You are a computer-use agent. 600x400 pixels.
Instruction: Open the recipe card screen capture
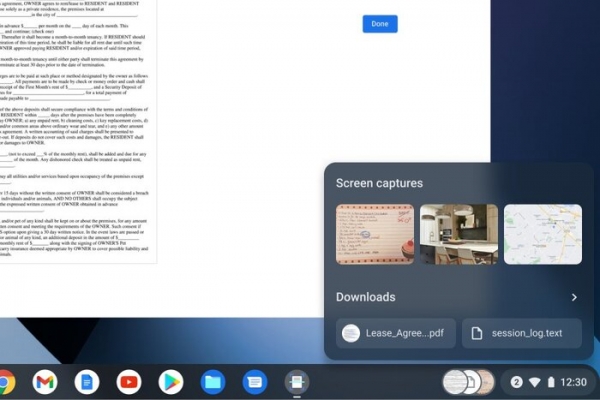374,235
